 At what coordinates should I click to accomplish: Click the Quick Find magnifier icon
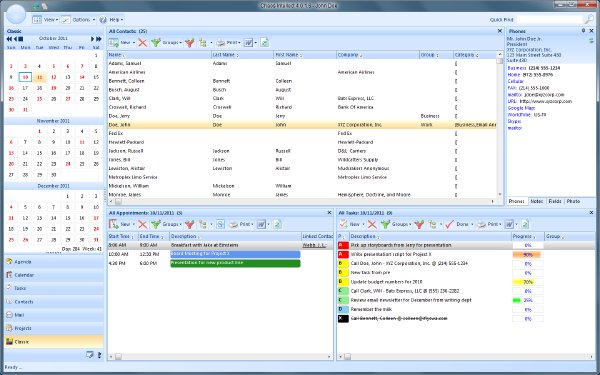589,19
